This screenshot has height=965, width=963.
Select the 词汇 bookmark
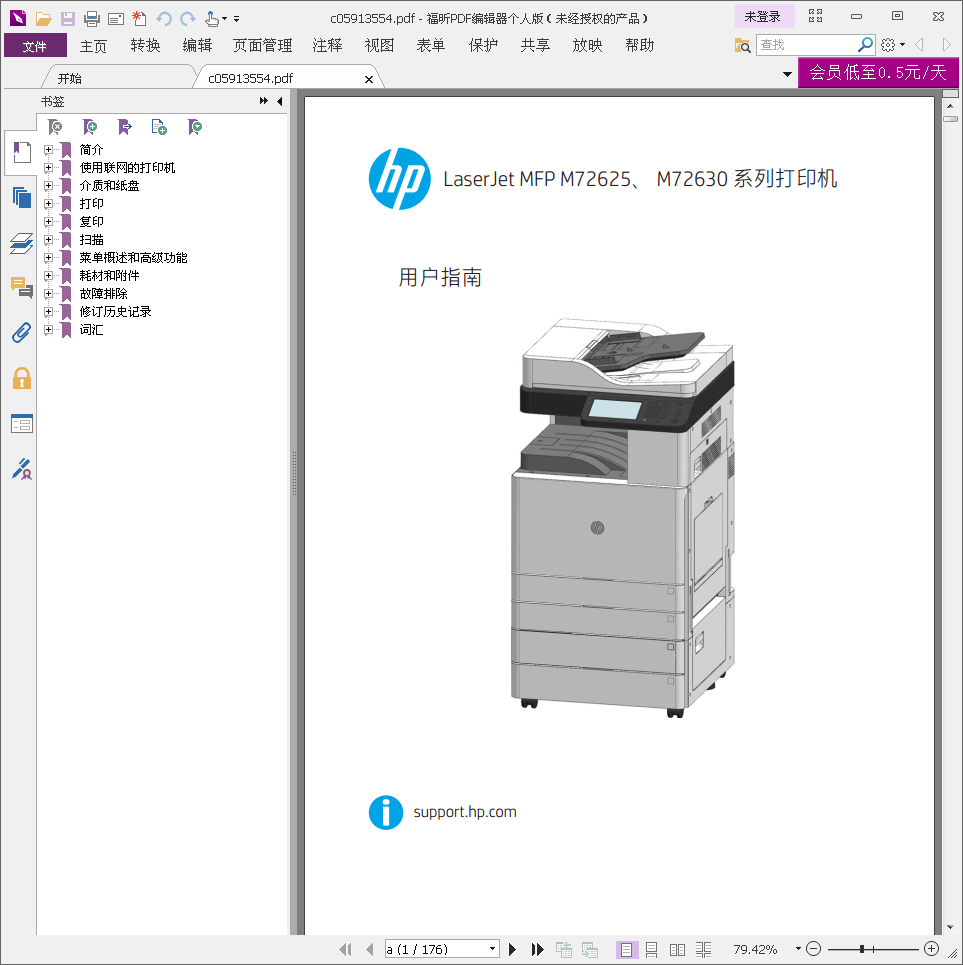[x=92, y=330]
